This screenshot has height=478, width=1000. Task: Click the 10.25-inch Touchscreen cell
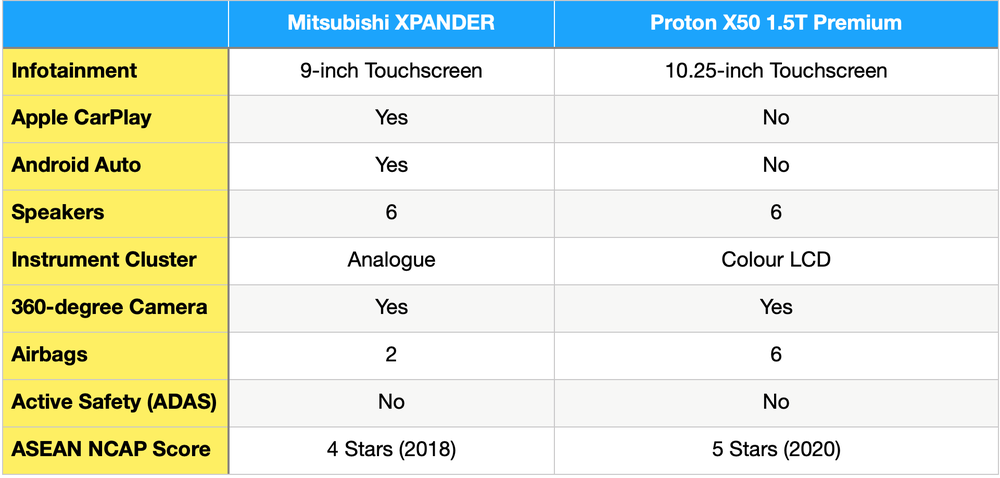[x=775, y=71]
